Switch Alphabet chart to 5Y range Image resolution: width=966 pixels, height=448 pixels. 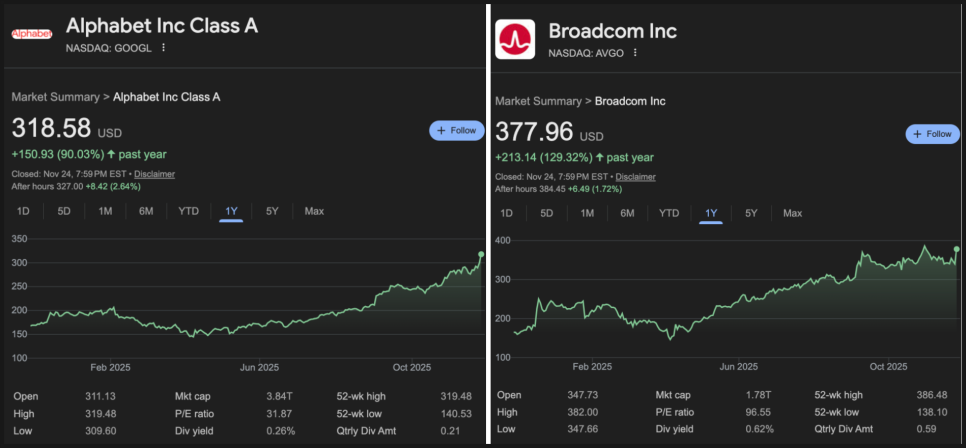tap(272, 211)
